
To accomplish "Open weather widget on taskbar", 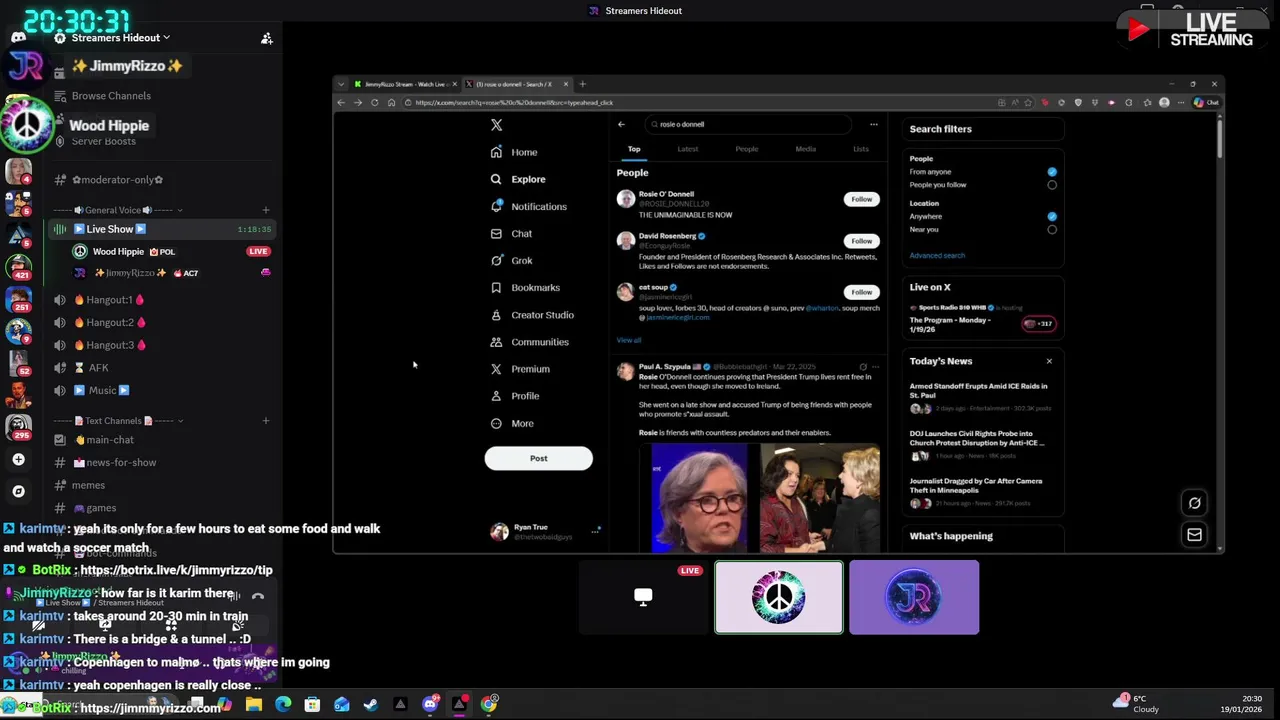I will click(x=1138, y=704).
